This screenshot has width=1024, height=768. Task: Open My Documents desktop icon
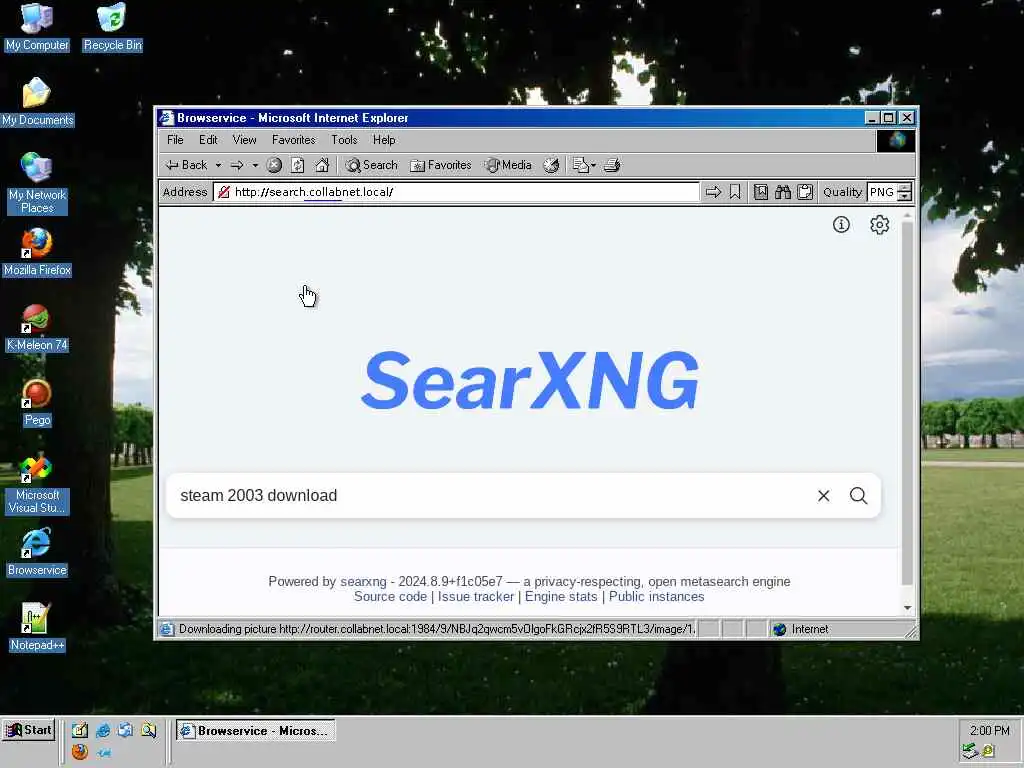coord(37,103)
